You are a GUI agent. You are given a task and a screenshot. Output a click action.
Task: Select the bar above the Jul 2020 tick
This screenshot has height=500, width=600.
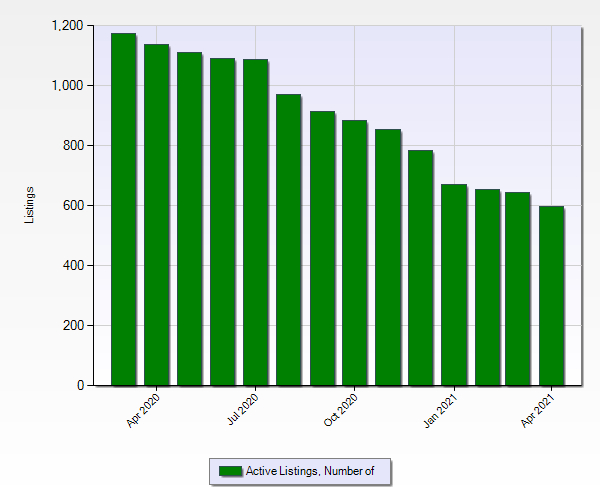[256, 222]
